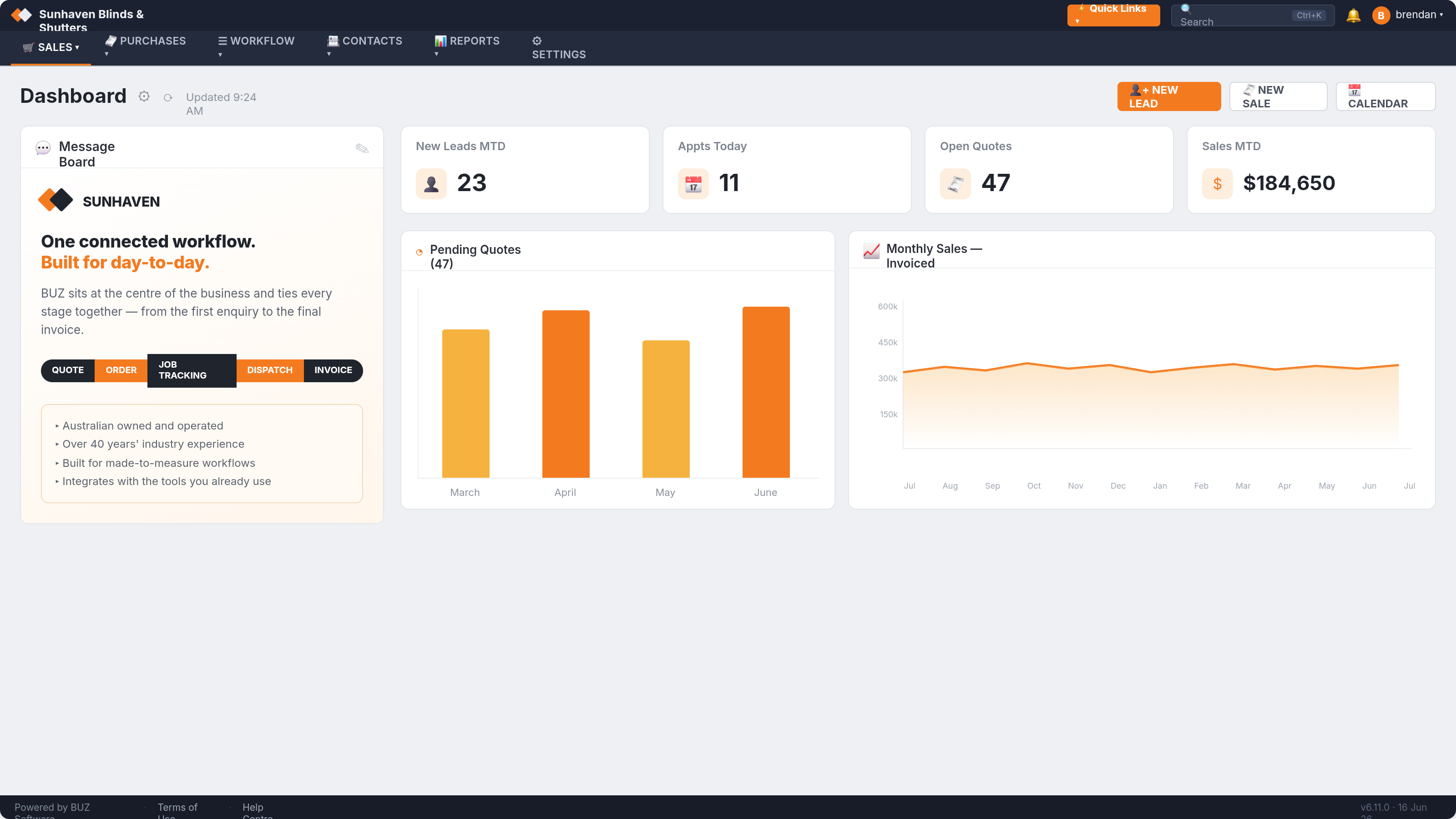Click the New Lead button
This screenshot has width=1456, height=819.
(x=1169, y=96)
